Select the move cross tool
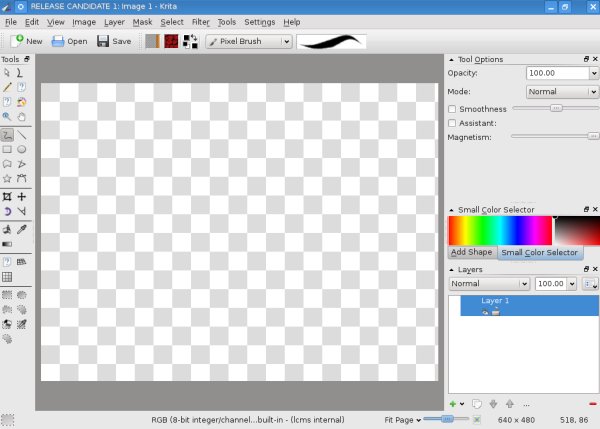 [x=21, y=197]
